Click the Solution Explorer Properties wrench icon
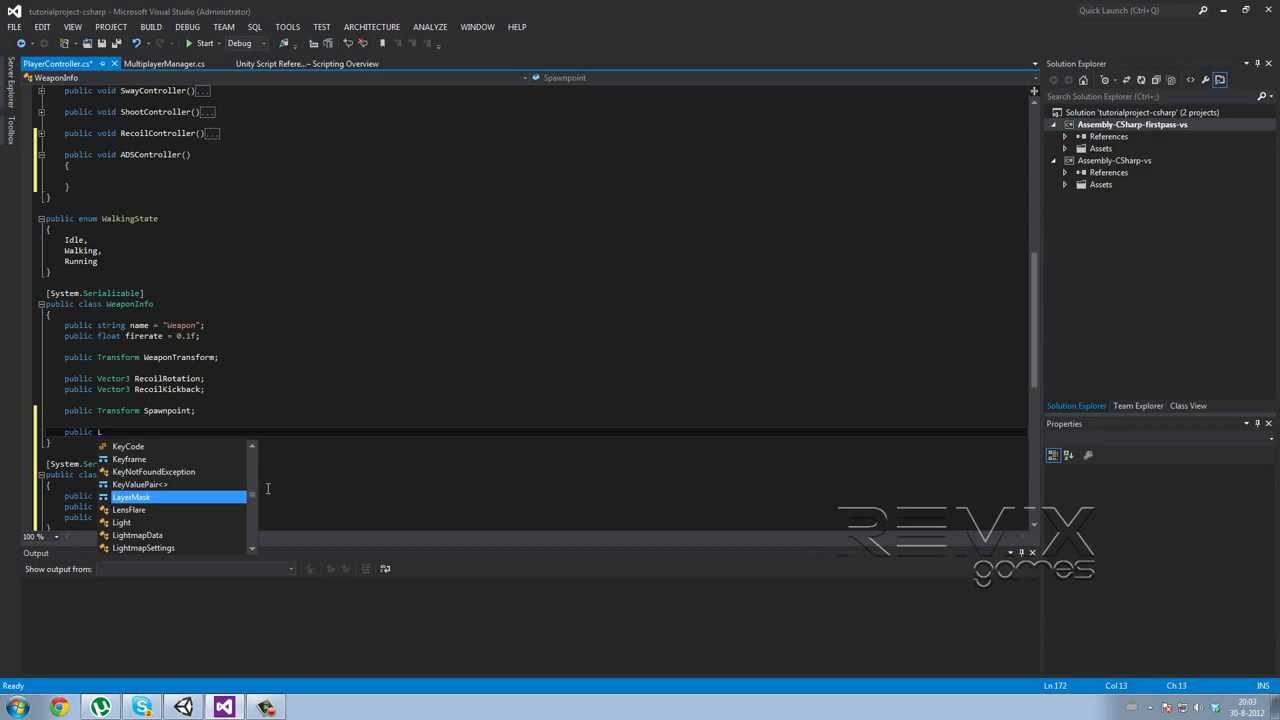Screen dimensions: 1280x720 point(1205,80)
